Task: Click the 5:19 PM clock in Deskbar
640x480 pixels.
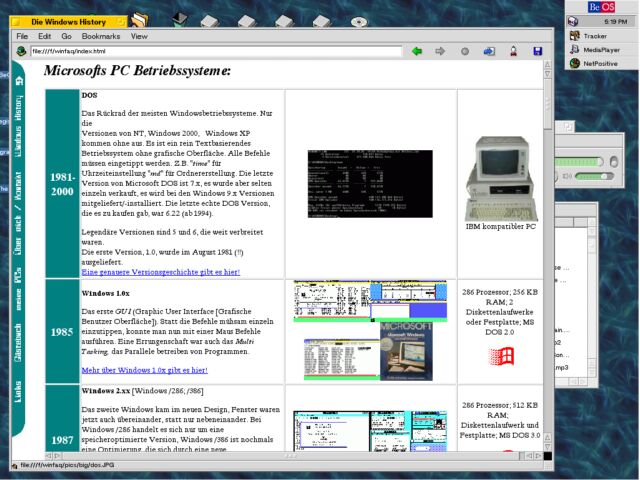Action: point(616,21)
